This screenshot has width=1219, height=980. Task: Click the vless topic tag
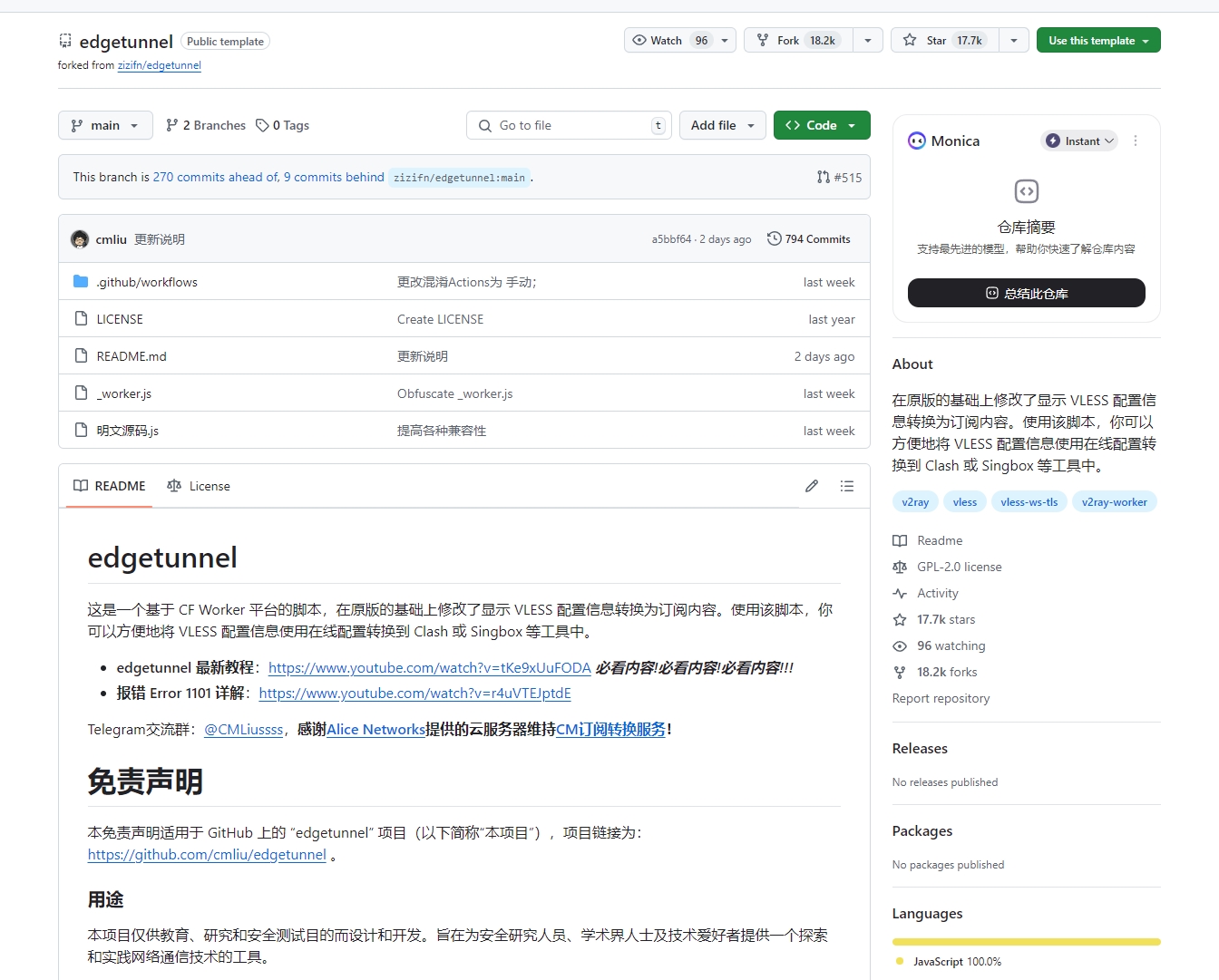[x=965, y=502]
